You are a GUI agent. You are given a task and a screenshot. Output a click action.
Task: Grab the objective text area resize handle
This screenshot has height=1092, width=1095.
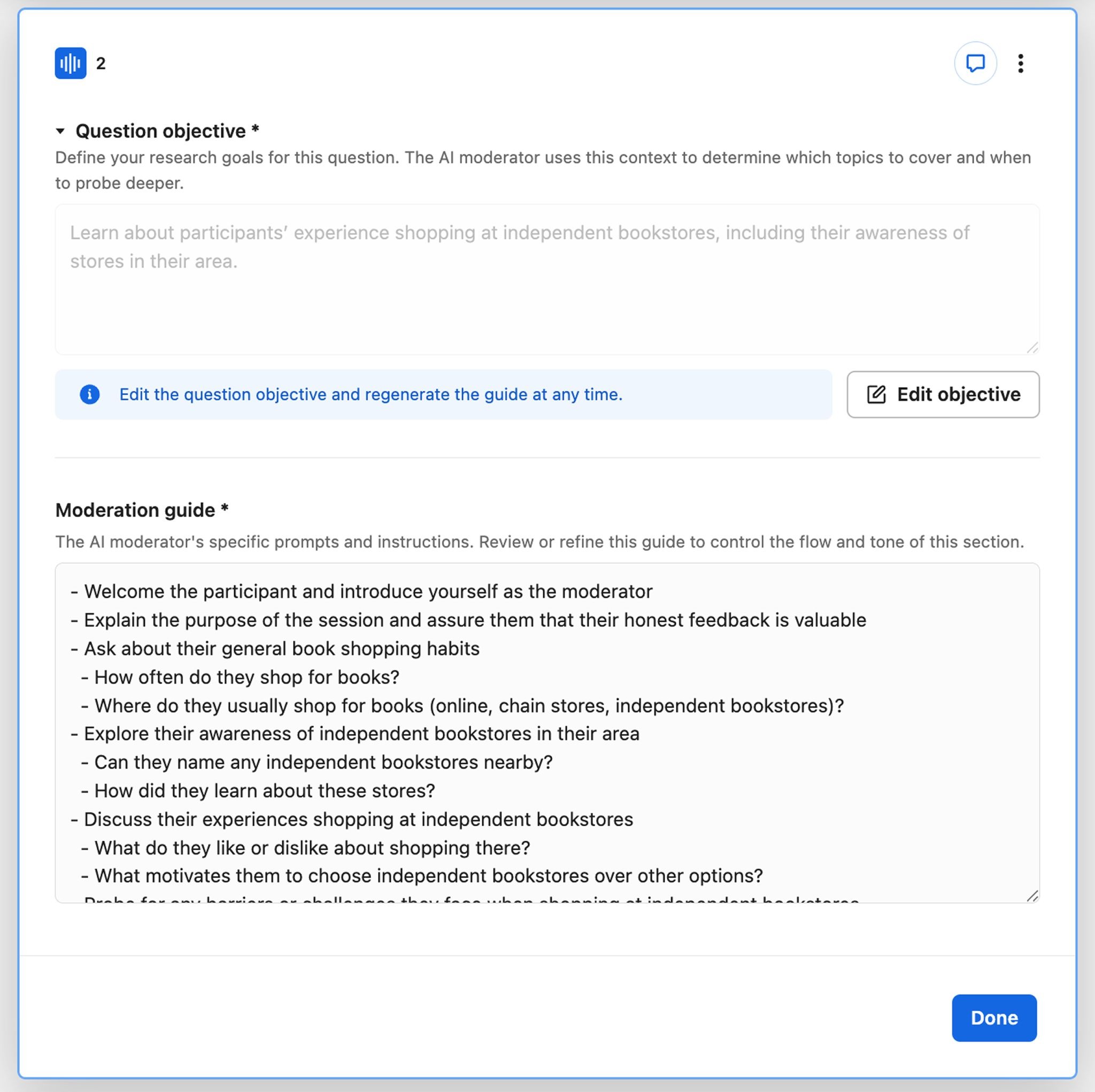1032,348
